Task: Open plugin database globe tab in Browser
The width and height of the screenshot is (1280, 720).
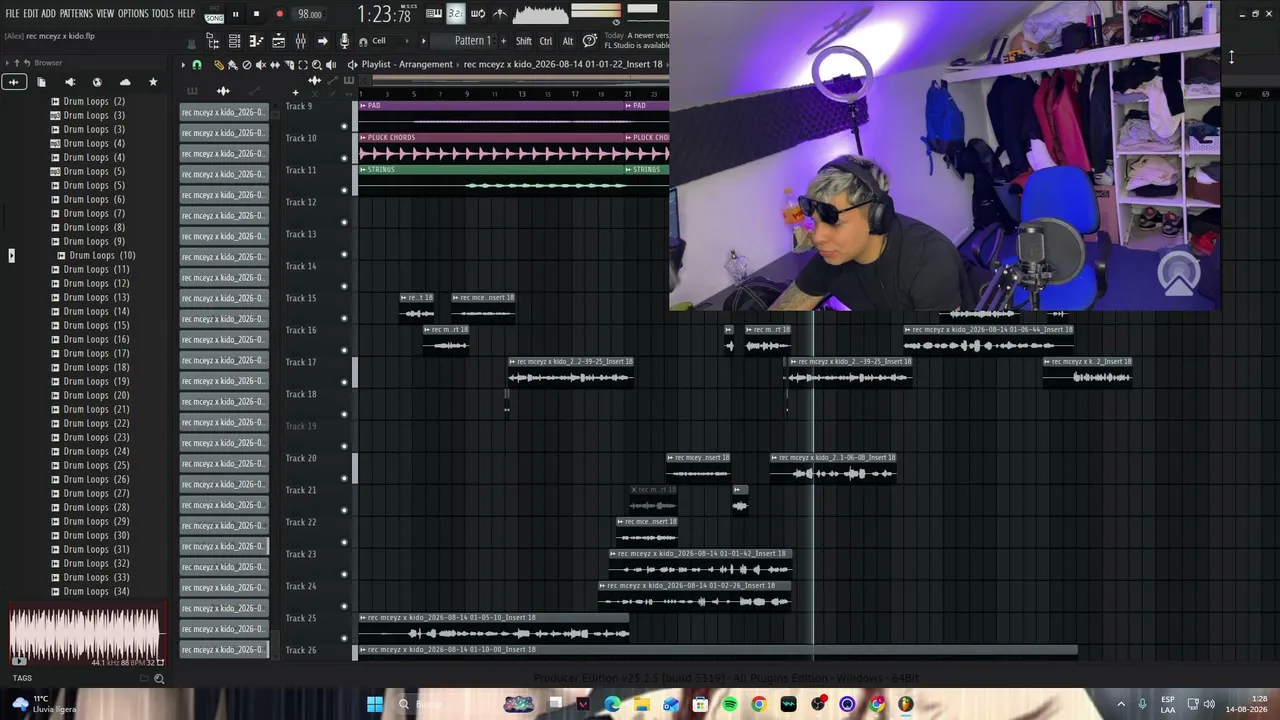Action: [x=97, y=82]
